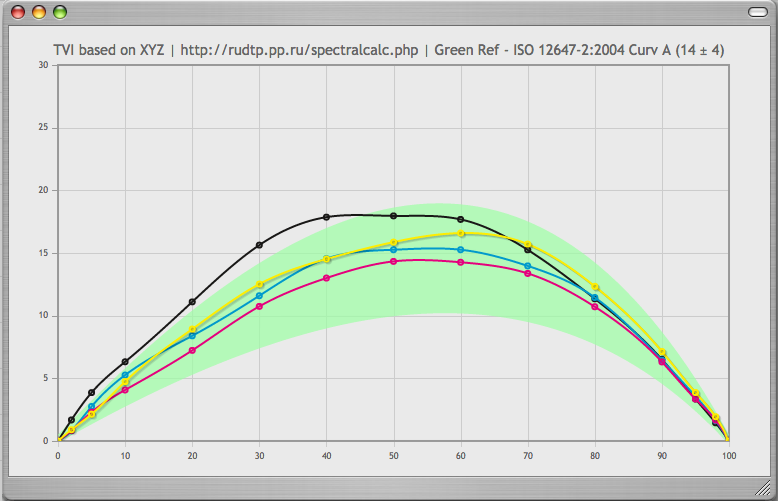
Task: Select magenta curve data point at 20
Action: pyautogui.click(x=192, y=350)
